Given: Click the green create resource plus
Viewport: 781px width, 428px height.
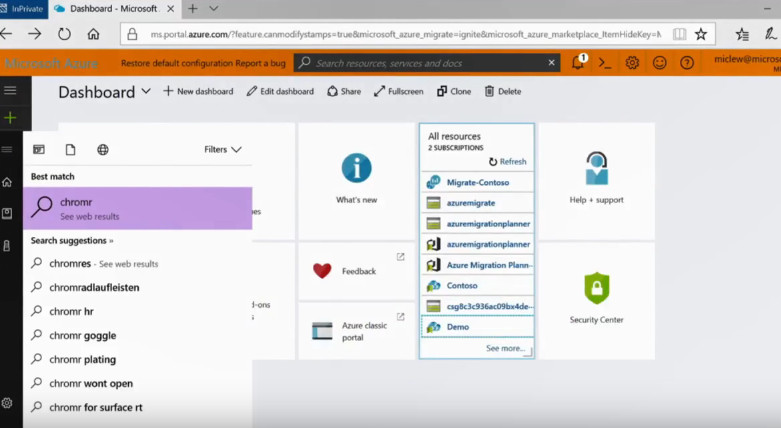Looking at the screenshot, I should tap(10, 118).
